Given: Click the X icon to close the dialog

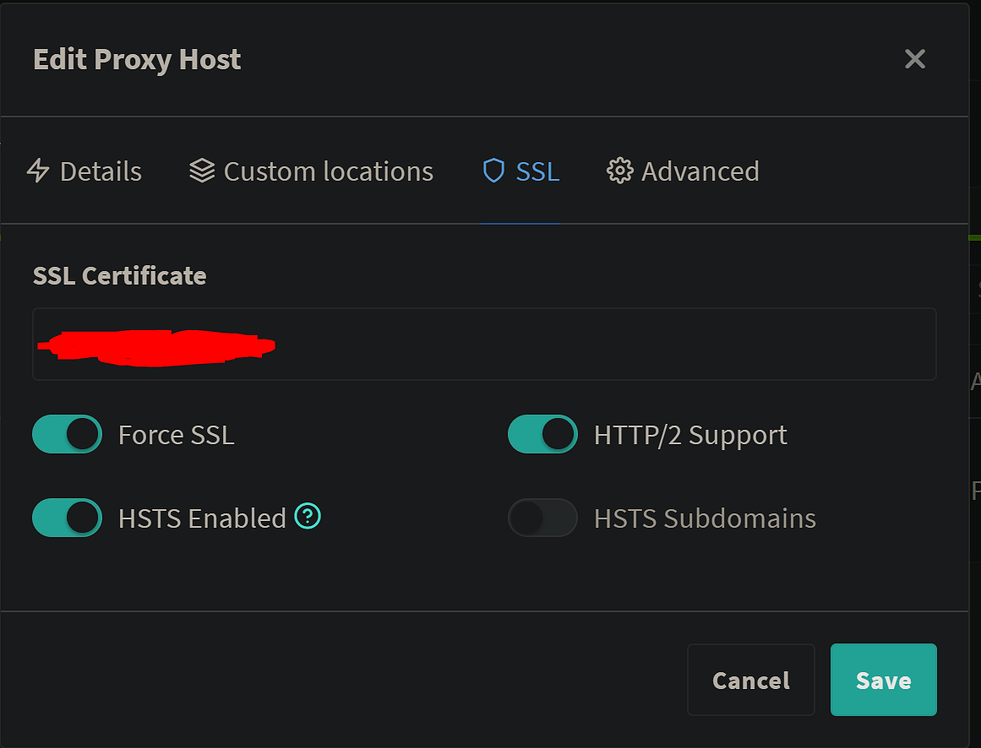Looking at the screenshot, I should (915, 59).
